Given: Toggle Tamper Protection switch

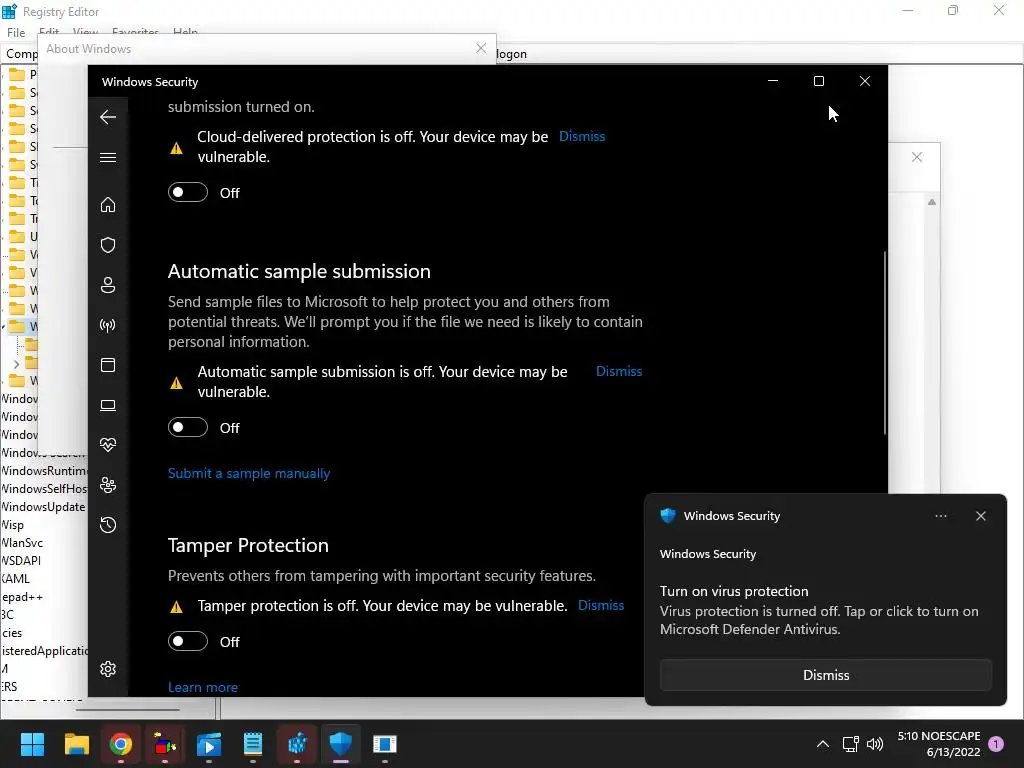Looking at the screenshot, I should pos(188,641).
